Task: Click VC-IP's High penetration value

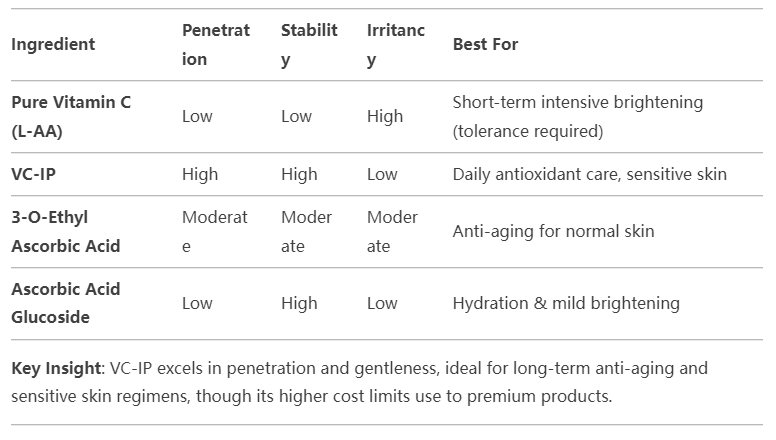Action: 200,174
